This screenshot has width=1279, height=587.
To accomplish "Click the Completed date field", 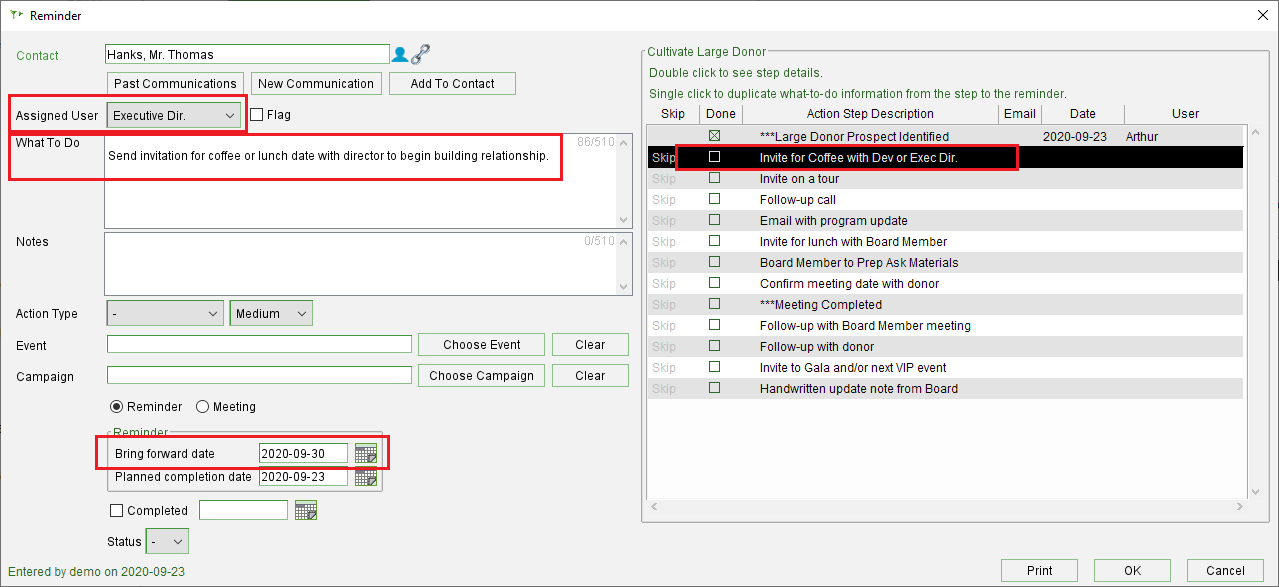I will [244, 511].
